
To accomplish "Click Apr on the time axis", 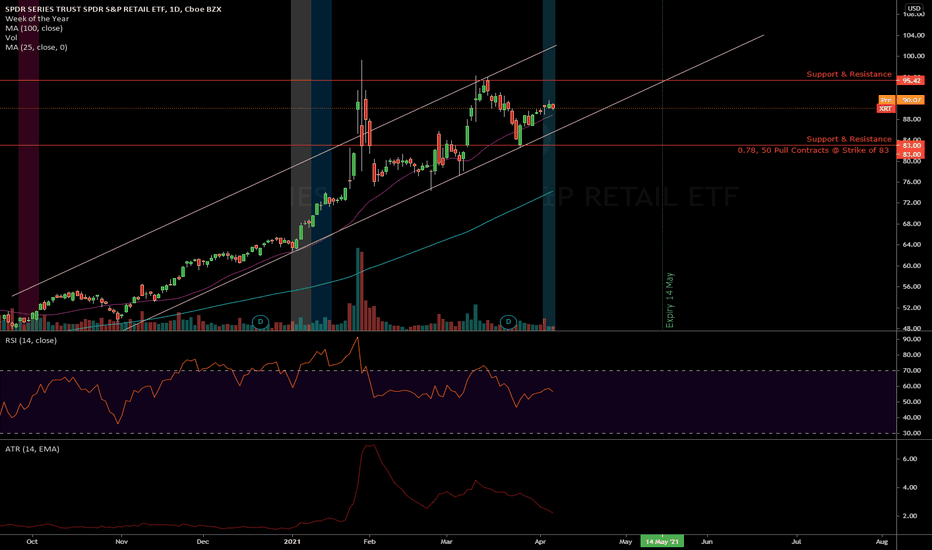I will coord(540,542).
